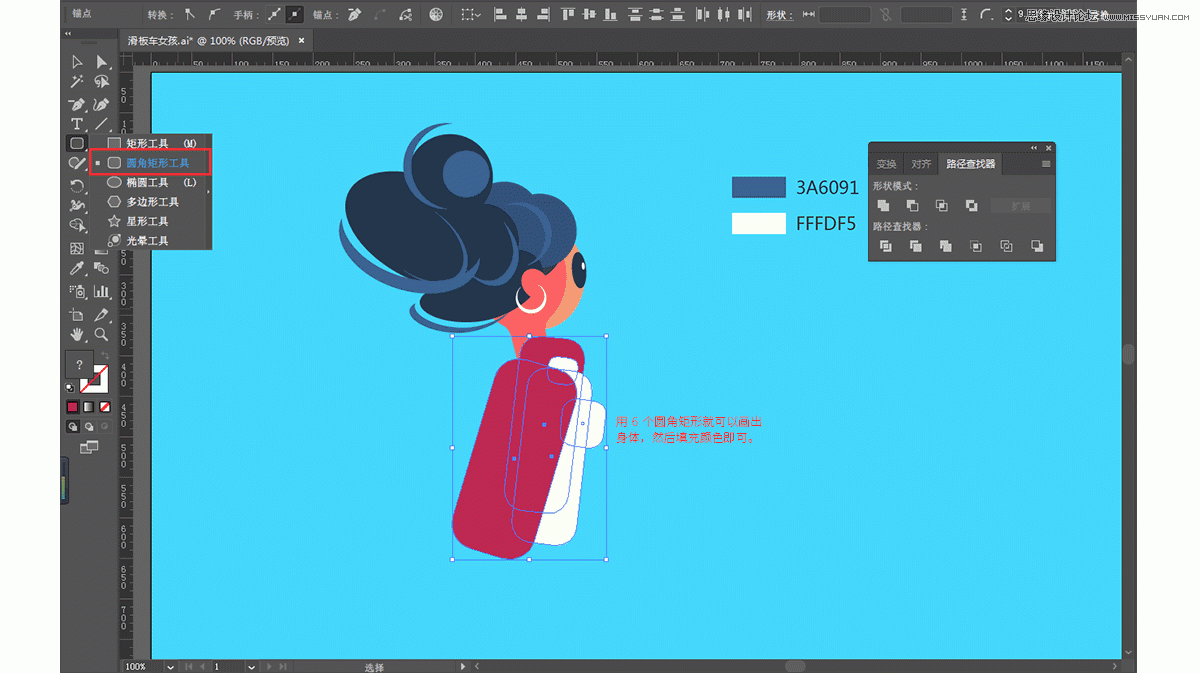Image resolution: width=1200 pixels, height=673 pixels.
Task: Click the Rotate tool icon
Action: click(x=77, y=186)
